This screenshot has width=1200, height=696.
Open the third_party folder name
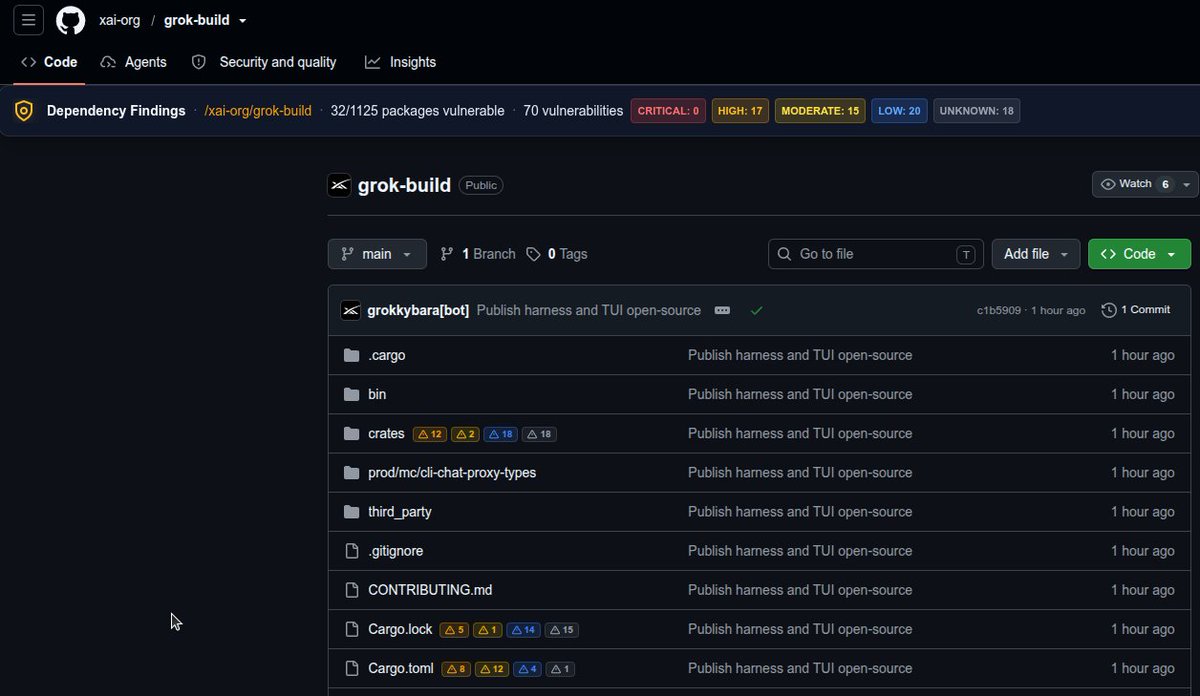pos(400,512)
